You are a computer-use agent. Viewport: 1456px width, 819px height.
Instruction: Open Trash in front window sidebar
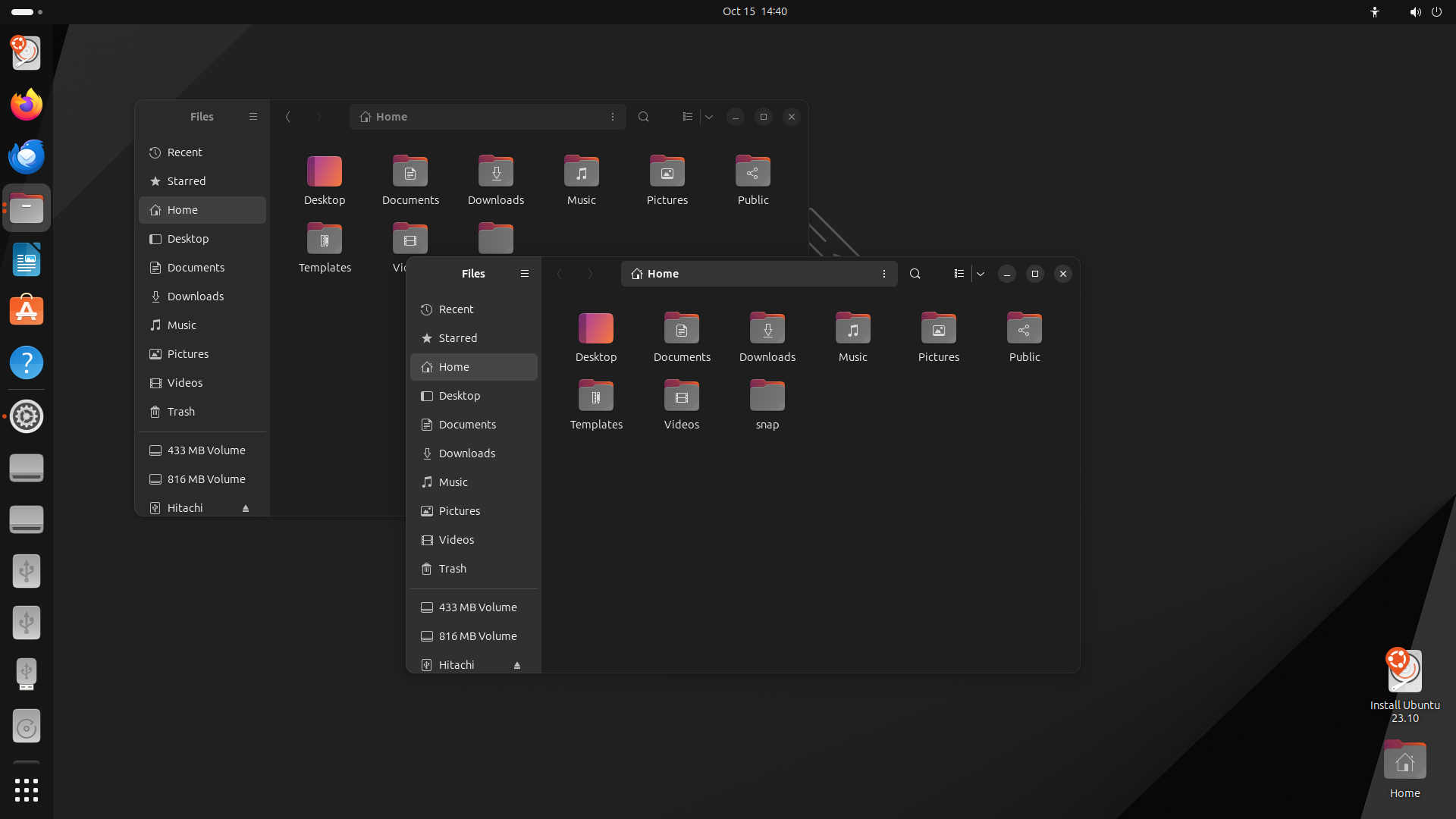[474, 569]
